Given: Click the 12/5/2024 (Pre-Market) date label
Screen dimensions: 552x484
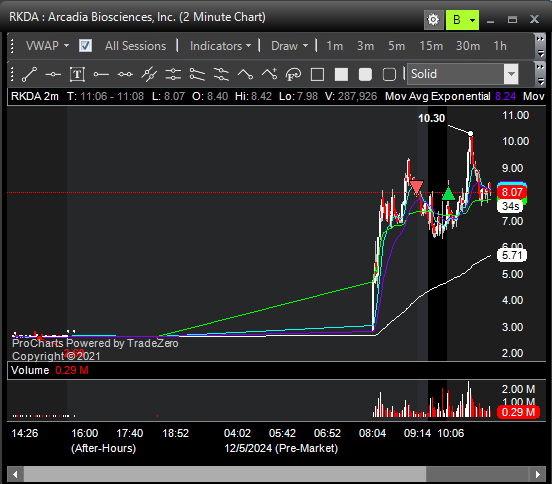Looking at the screenshot, I should pos(281,448).
